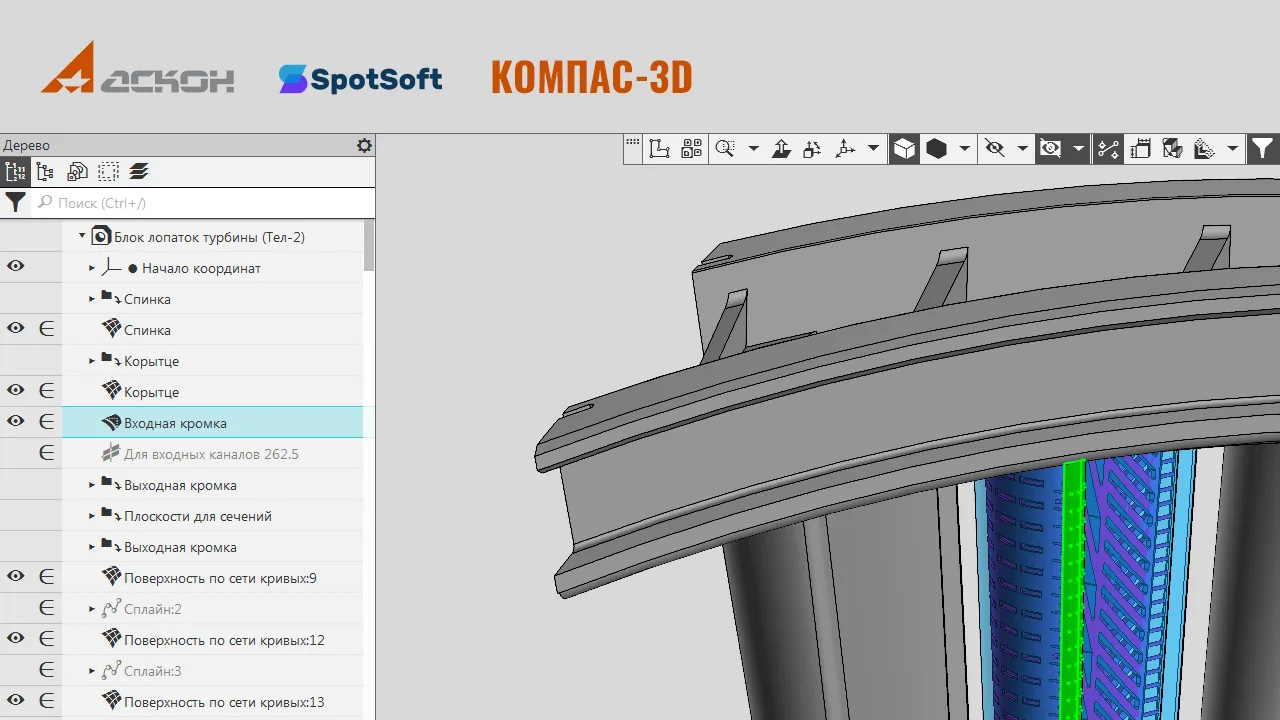Open the display mode dropdown arrow
1280x720 pixels.
(964, 149)
